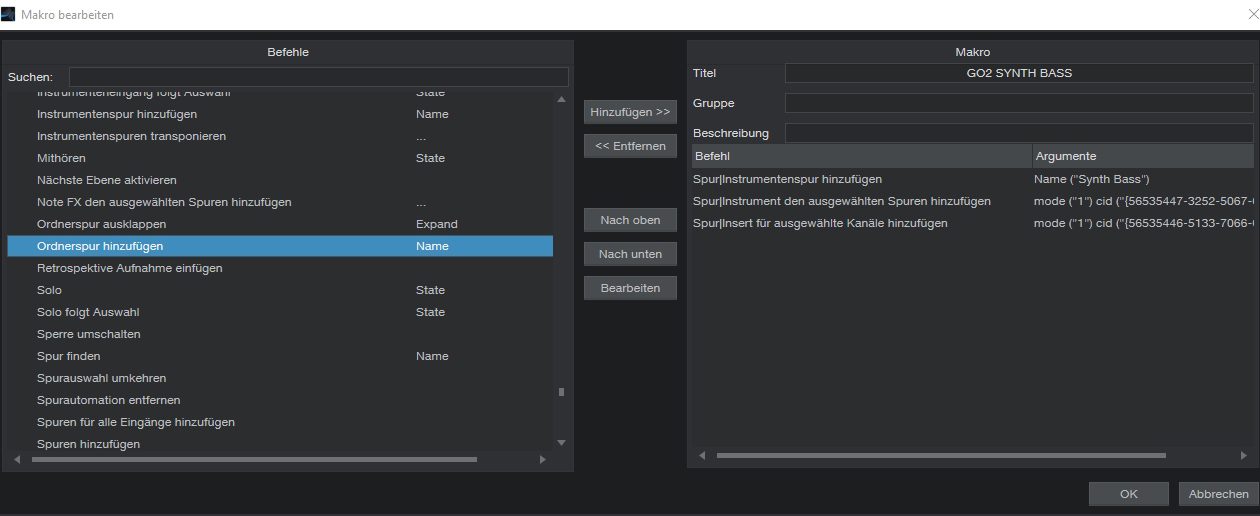Select macro step Spur|Instrumentenspur hinzufügen

point(787,179)
